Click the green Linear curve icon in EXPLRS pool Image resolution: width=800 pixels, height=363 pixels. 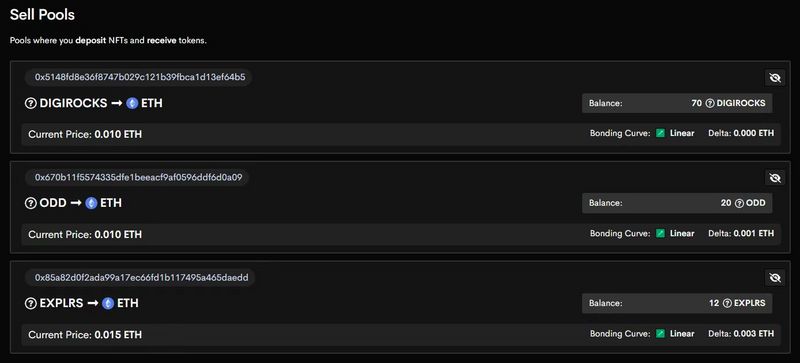pos(661,333)
